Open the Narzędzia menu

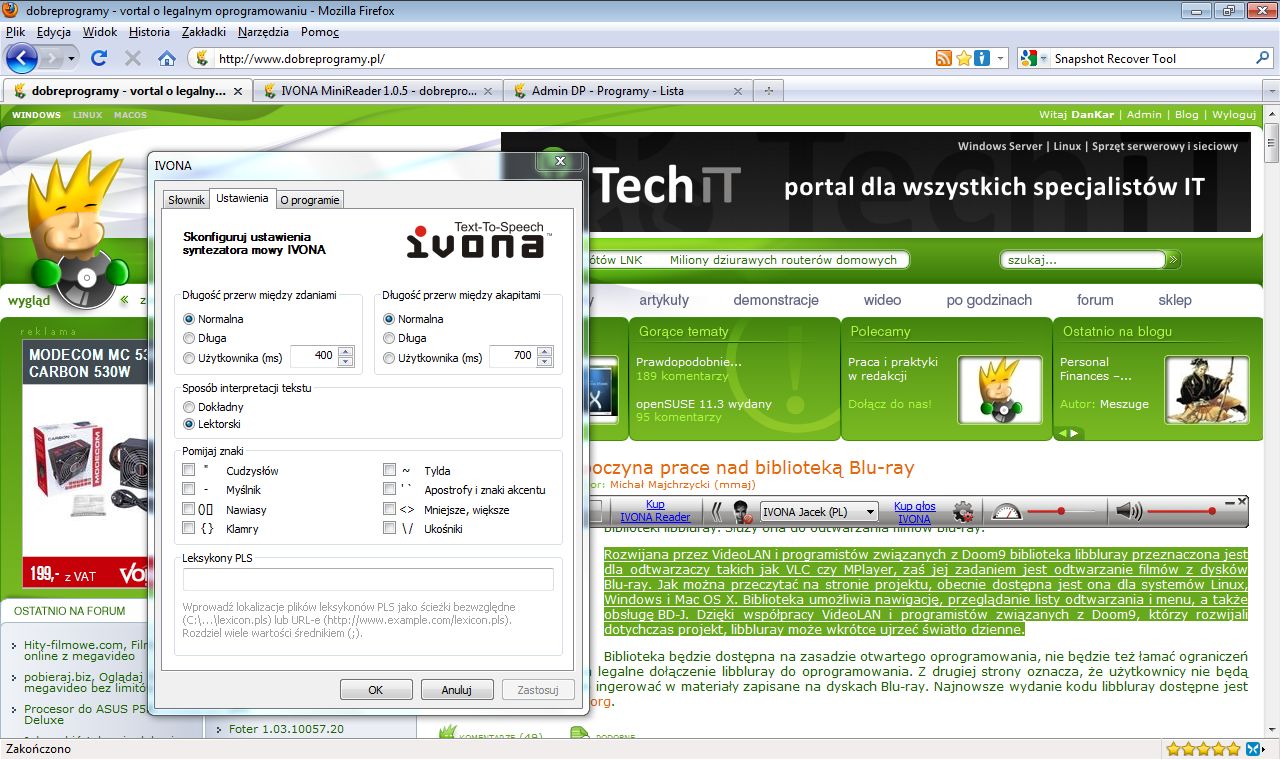click(263, 32)
